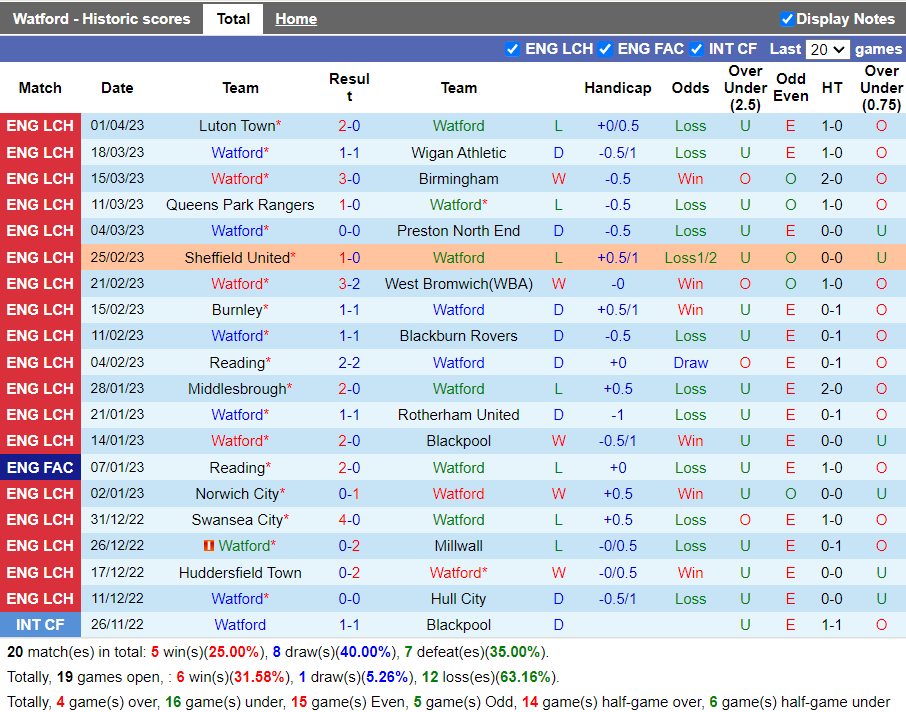Viewport: 906px width, 712px height.
Task: Open the Huddersfield Town team link
Action: click(240, 573)
